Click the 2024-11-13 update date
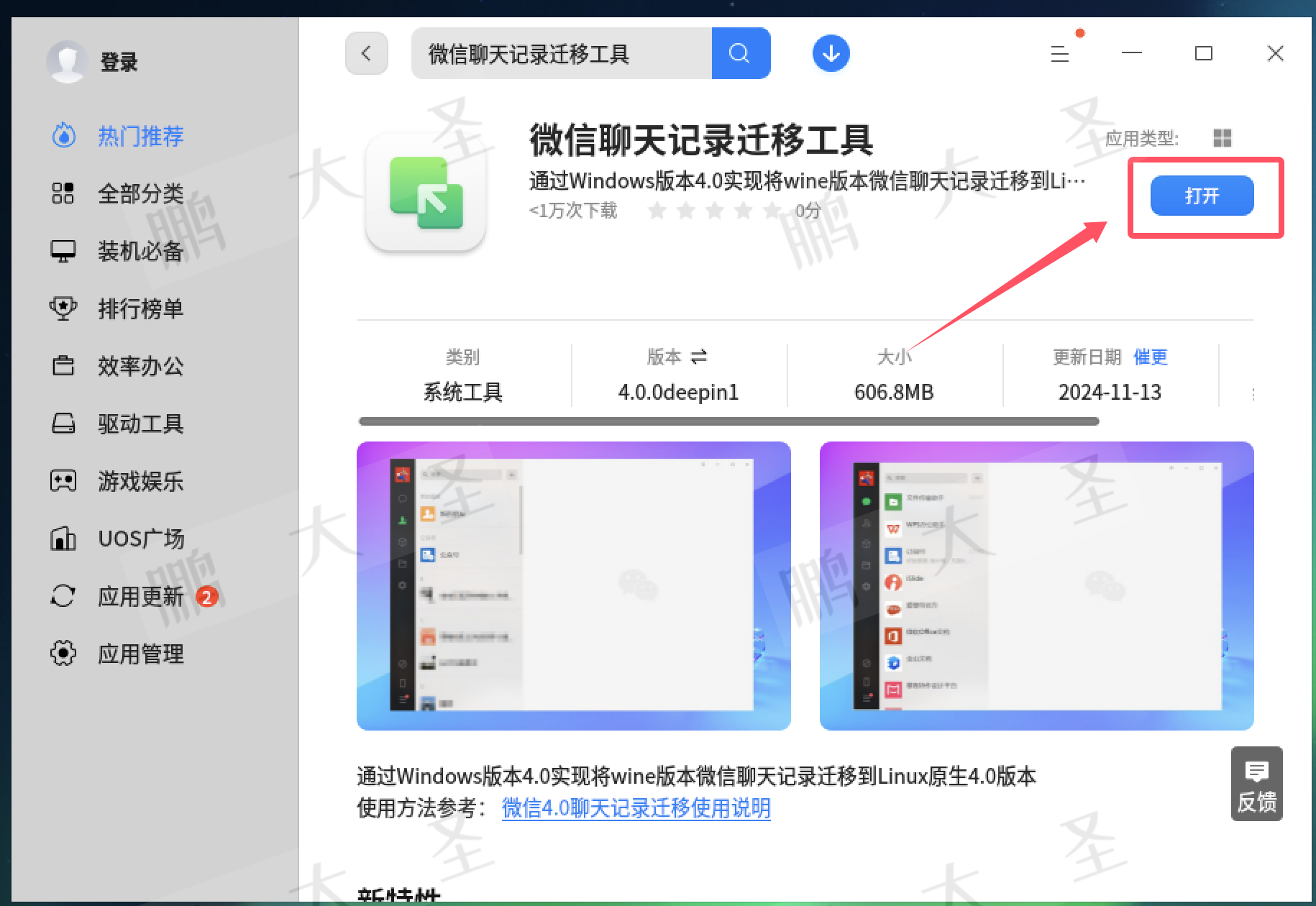 1110,392
